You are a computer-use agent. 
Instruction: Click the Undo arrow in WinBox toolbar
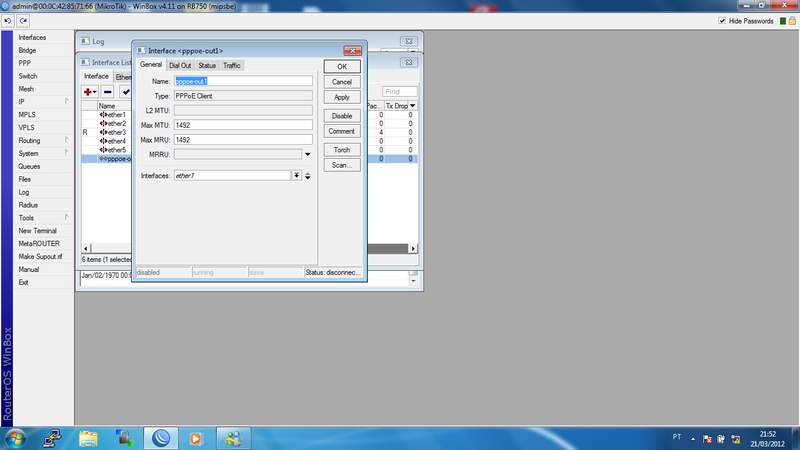tap(8, 21)
